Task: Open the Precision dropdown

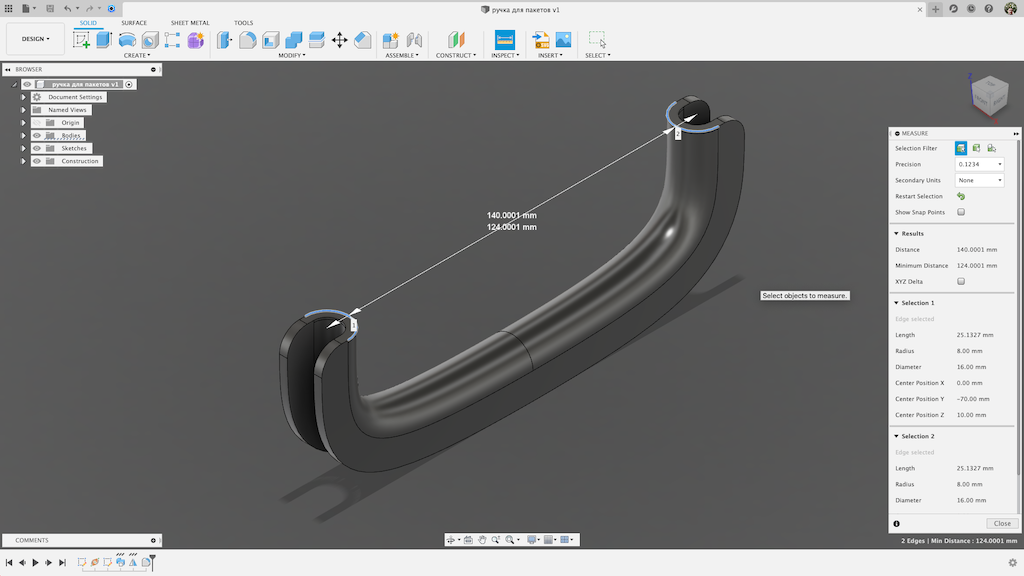Action: 980,164
